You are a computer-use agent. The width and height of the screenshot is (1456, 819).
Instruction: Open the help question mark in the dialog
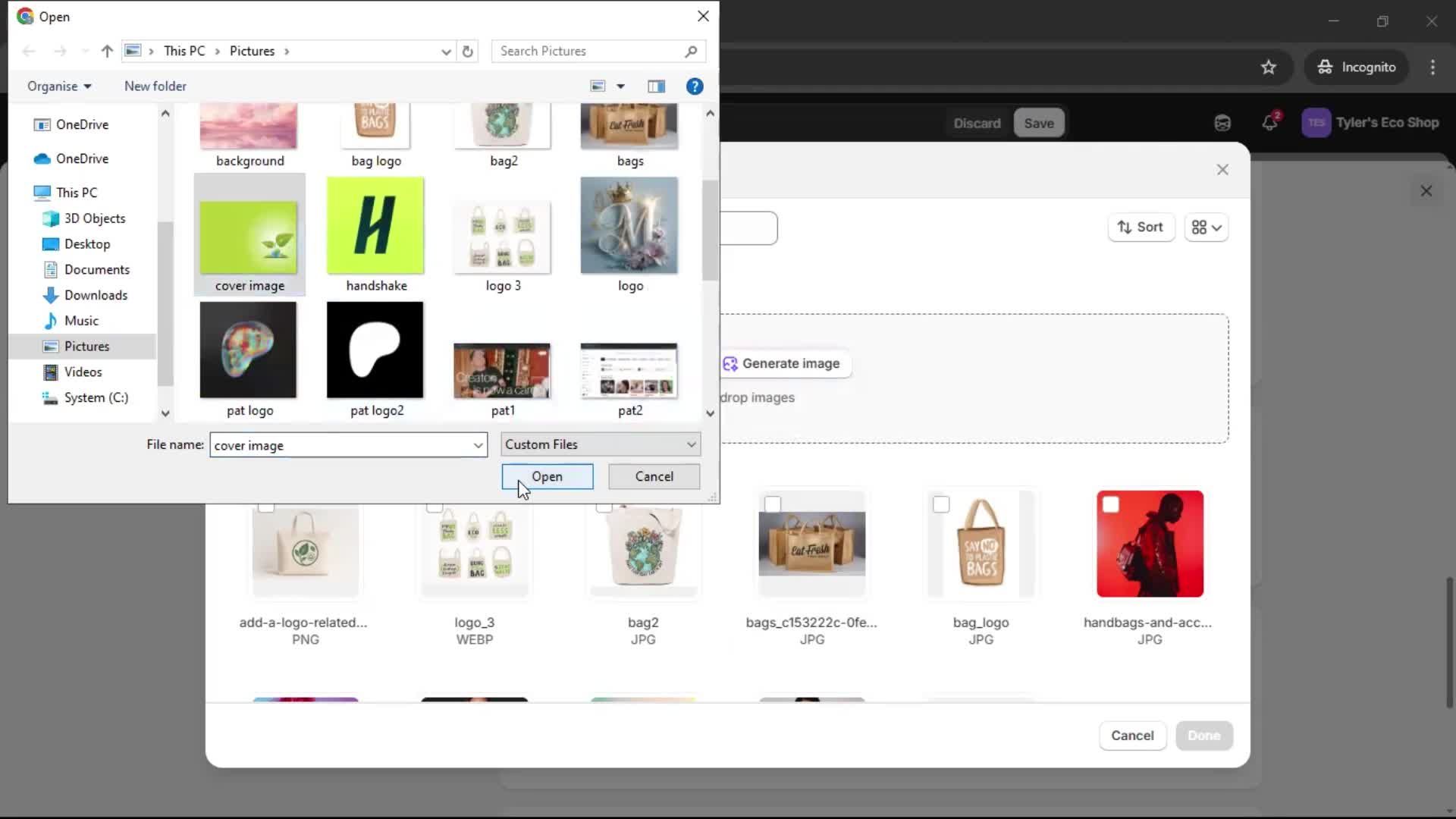[x=695, y=86]
